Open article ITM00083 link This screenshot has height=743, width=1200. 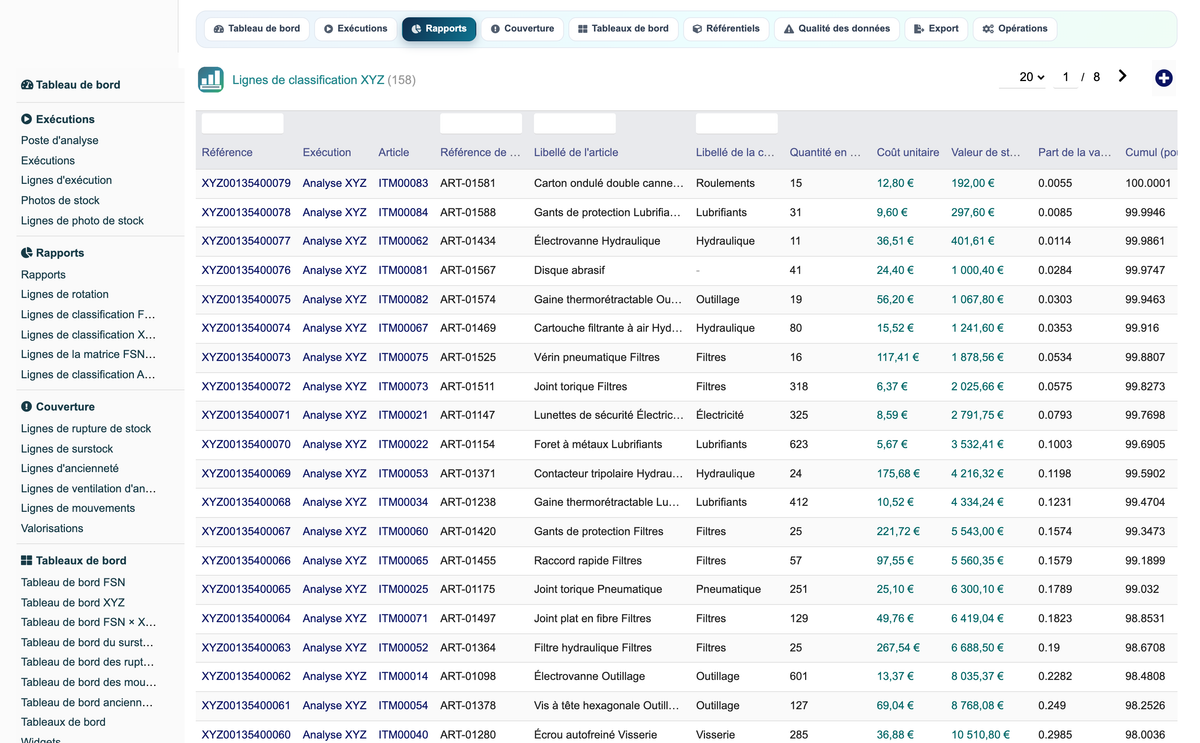[403, 183]
